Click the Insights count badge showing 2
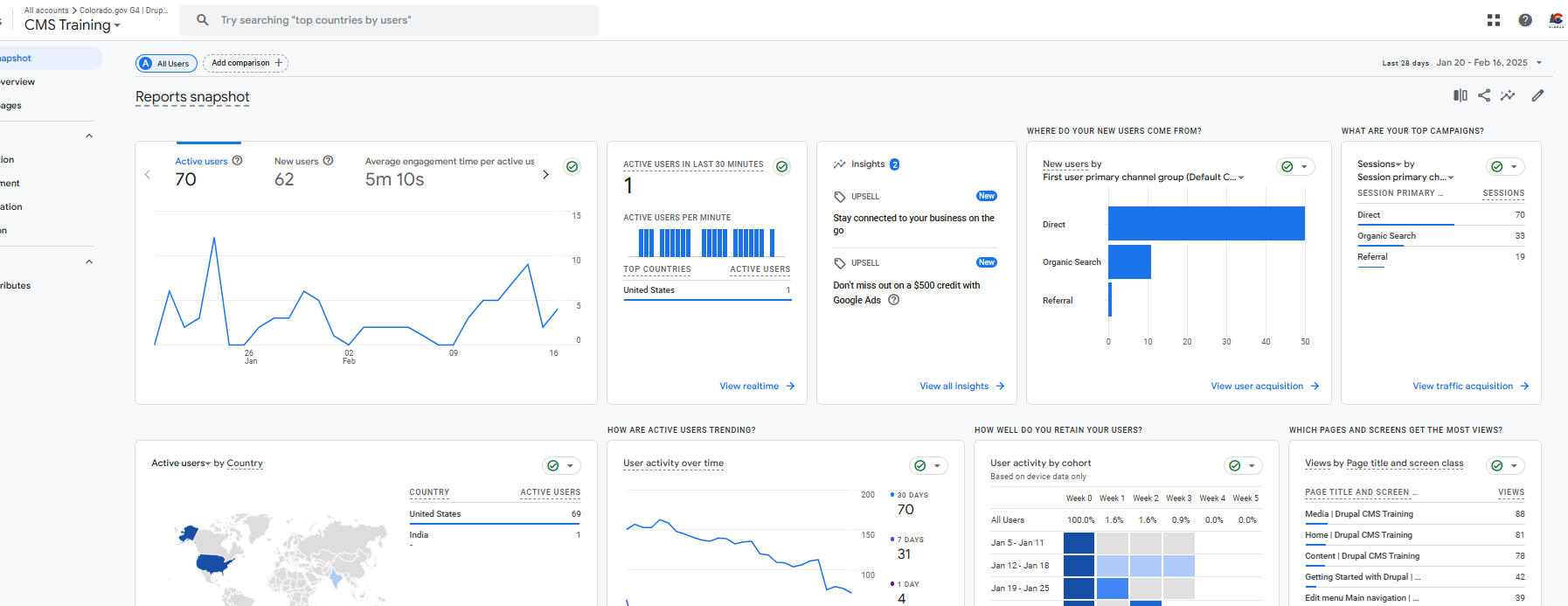The width and height of the screenshot is (1568, 606). (x=895, y=164)
